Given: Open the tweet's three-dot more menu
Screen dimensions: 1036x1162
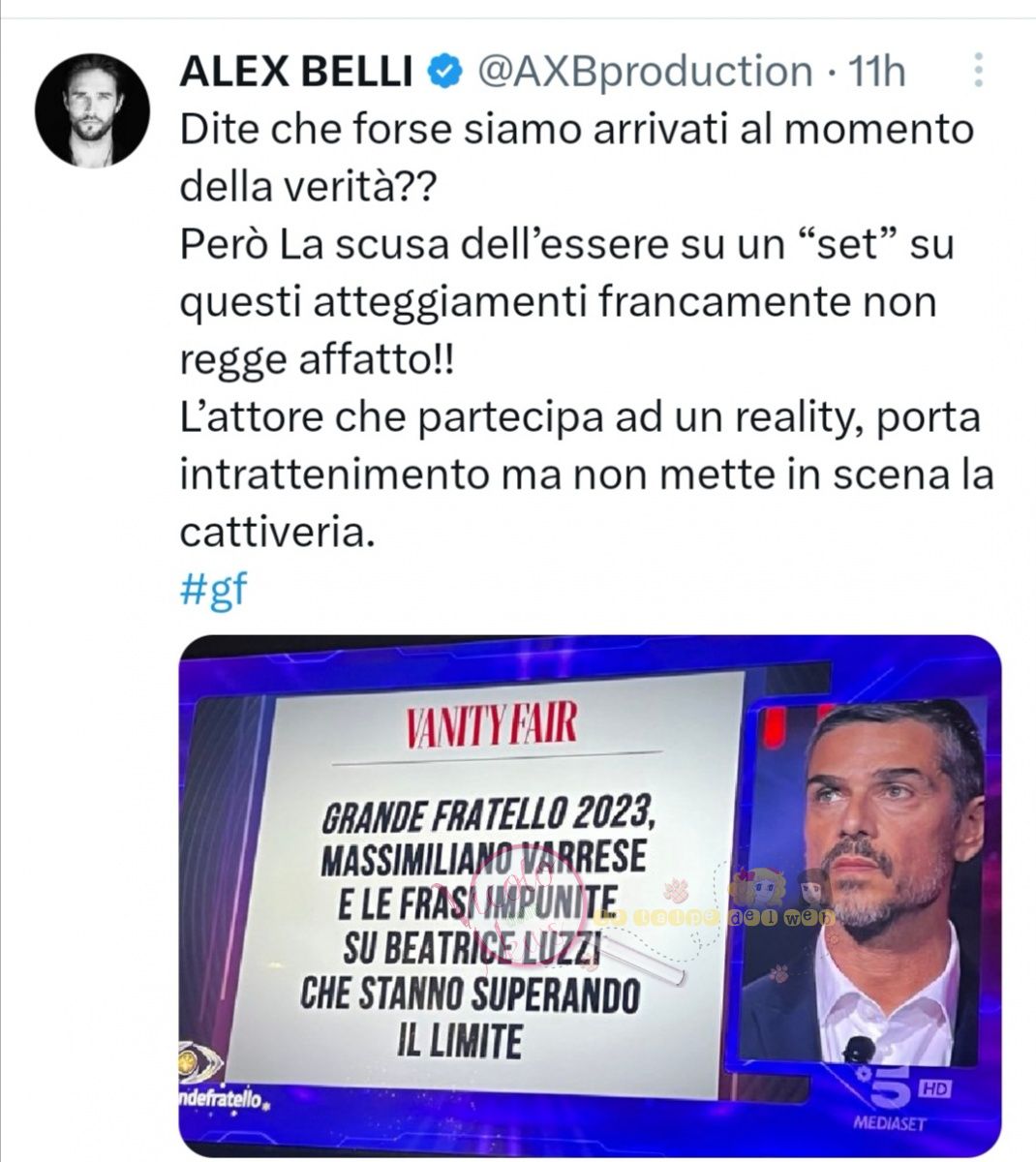Looking at the screenshot, I should (979, 71).
